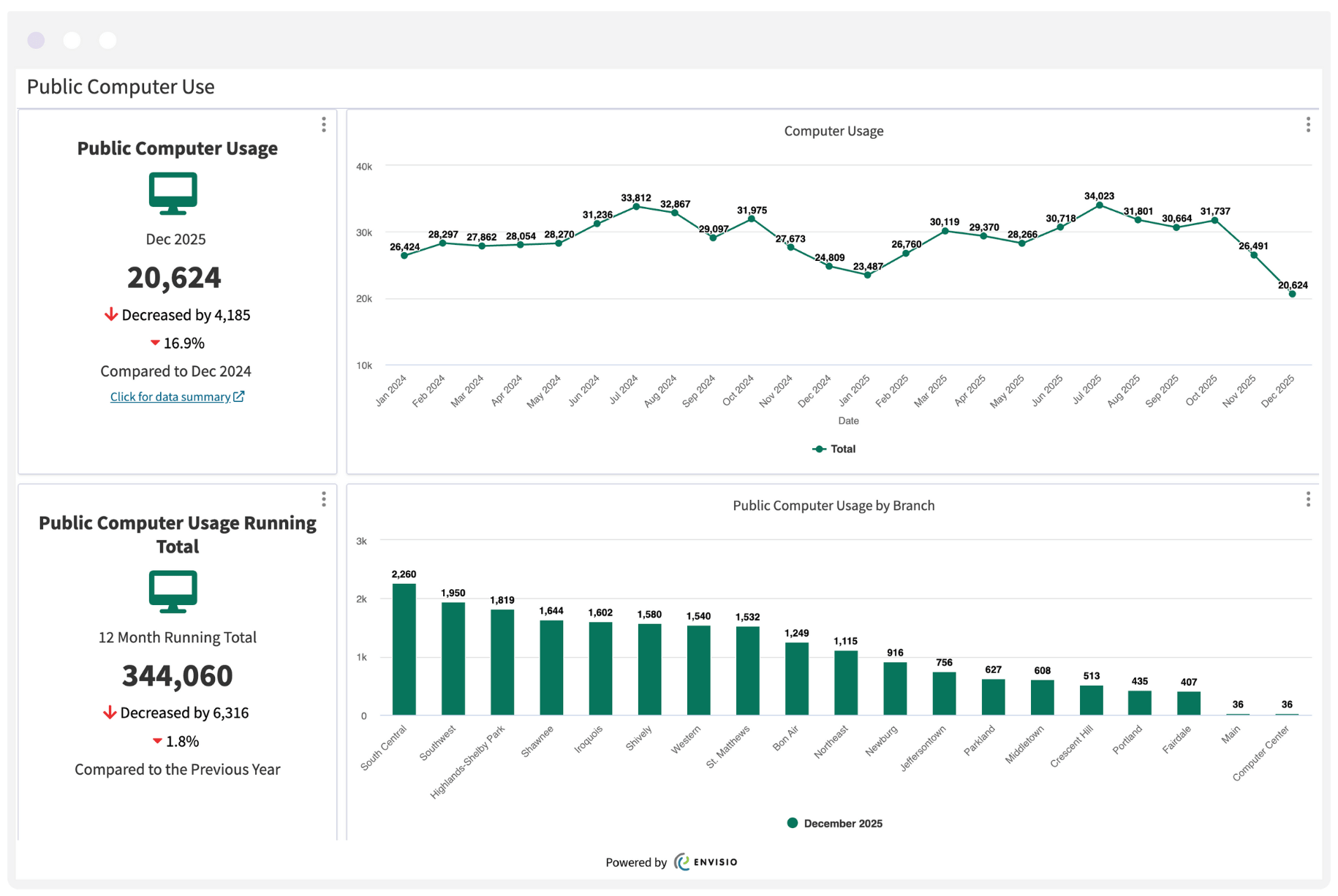Click the red triangle next to 1.8%
Viewport: 1338px width, 896px height.
157,740
